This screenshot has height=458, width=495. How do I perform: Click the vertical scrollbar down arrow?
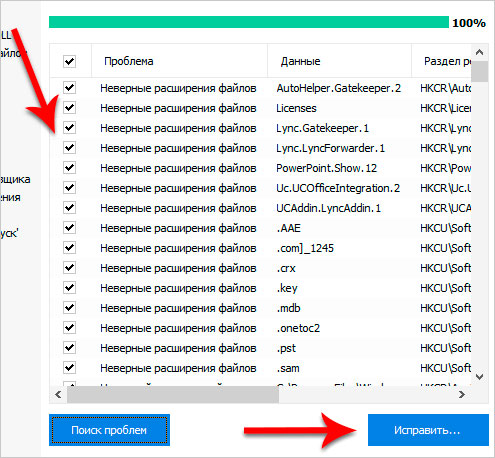pos(480,377)
